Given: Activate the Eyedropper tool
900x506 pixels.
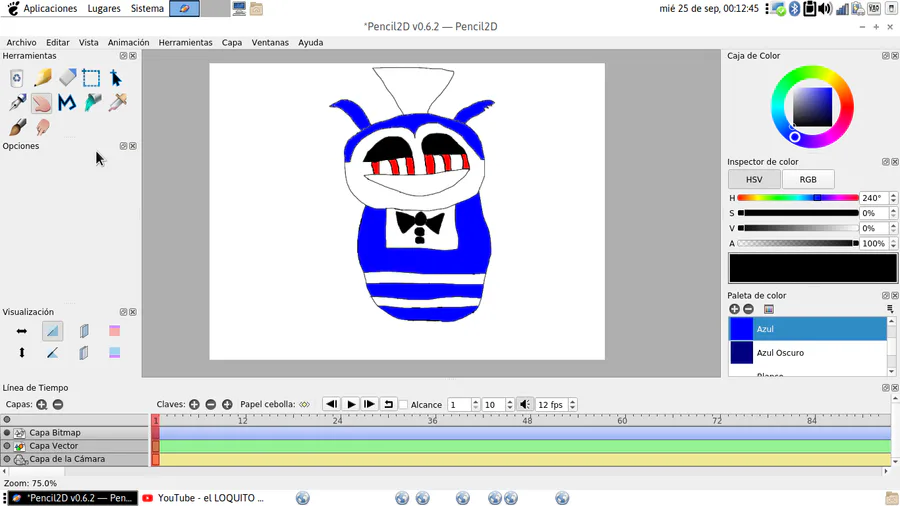Looking at the screenshot, I should (x=117, y=103).
